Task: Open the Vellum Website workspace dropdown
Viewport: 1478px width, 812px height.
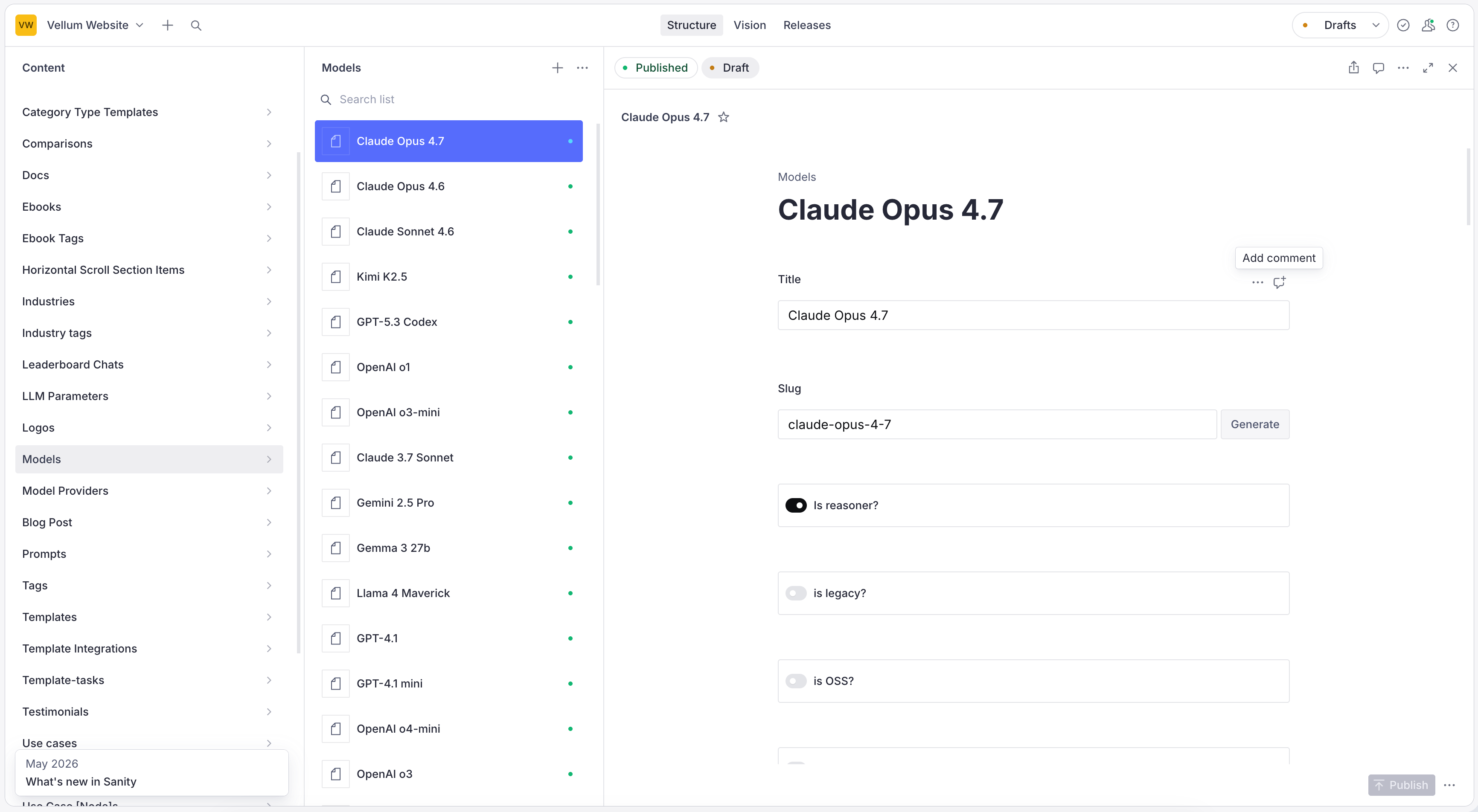Action: click(95, 25)
